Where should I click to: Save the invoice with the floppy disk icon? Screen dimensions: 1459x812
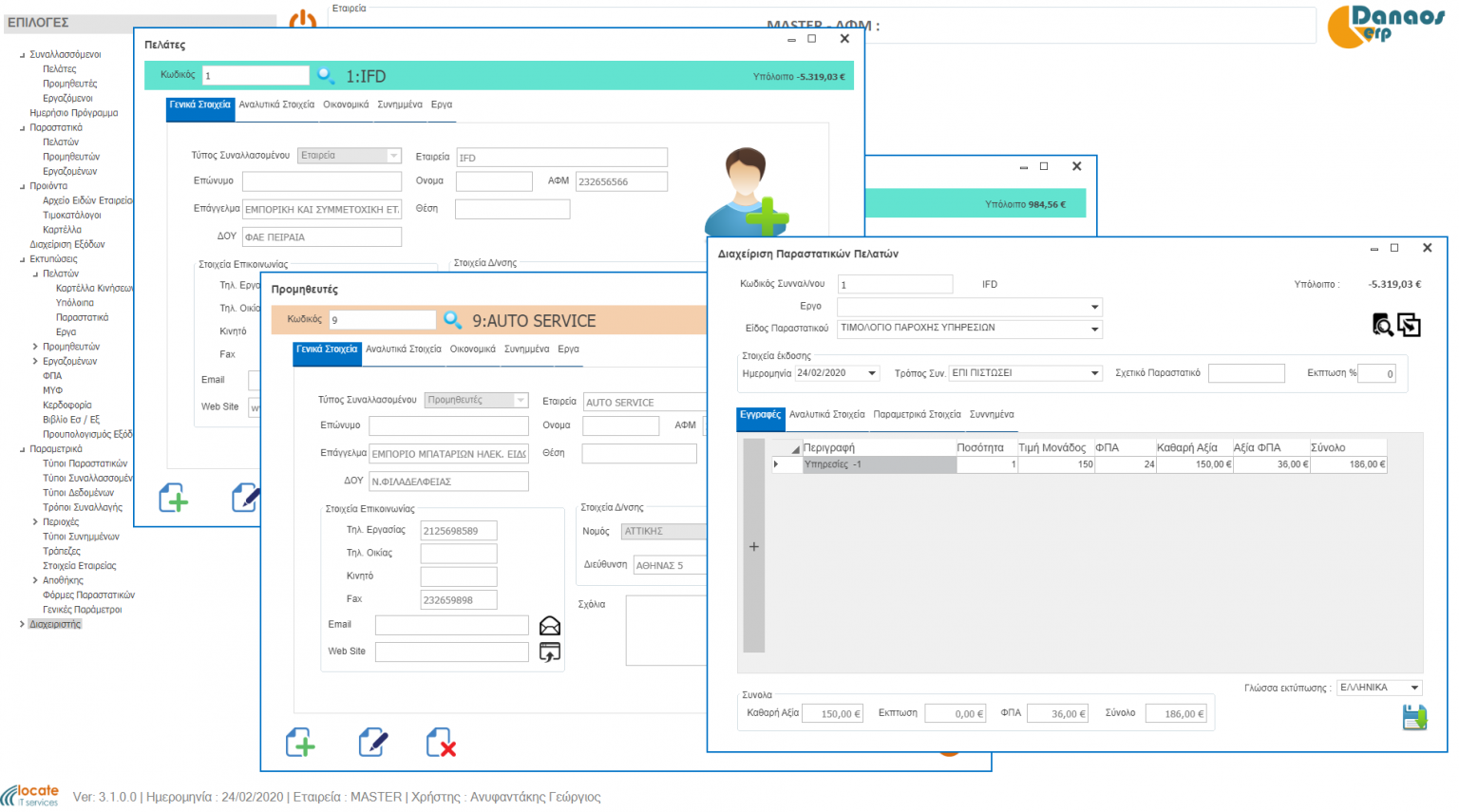tap(1414, 717)
